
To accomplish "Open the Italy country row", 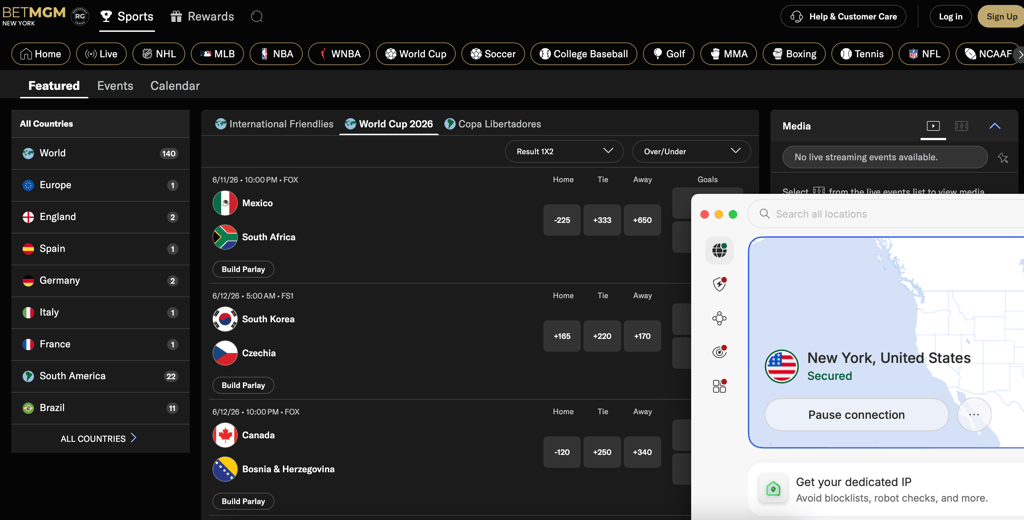I will pos(101,312).
